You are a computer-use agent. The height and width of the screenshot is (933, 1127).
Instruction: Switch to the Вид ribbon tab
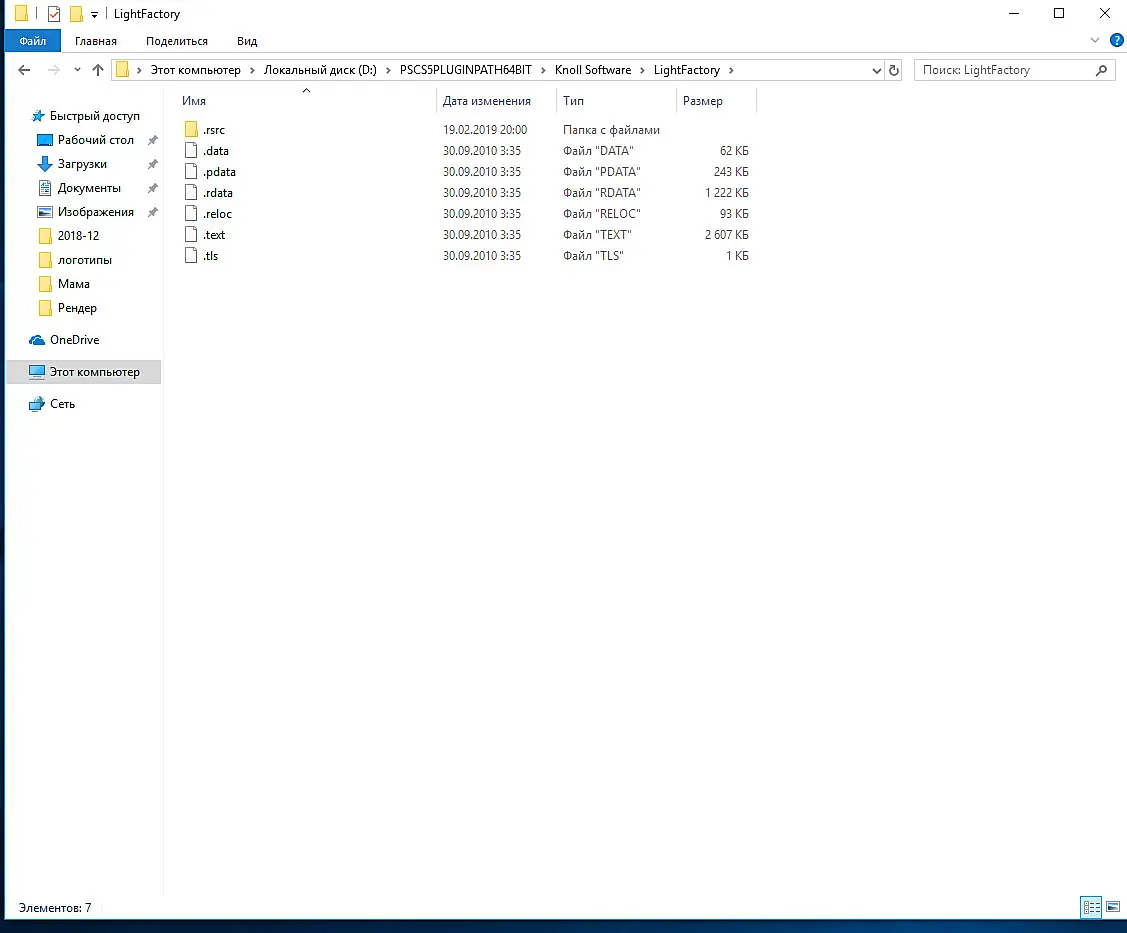coord(247,41)
